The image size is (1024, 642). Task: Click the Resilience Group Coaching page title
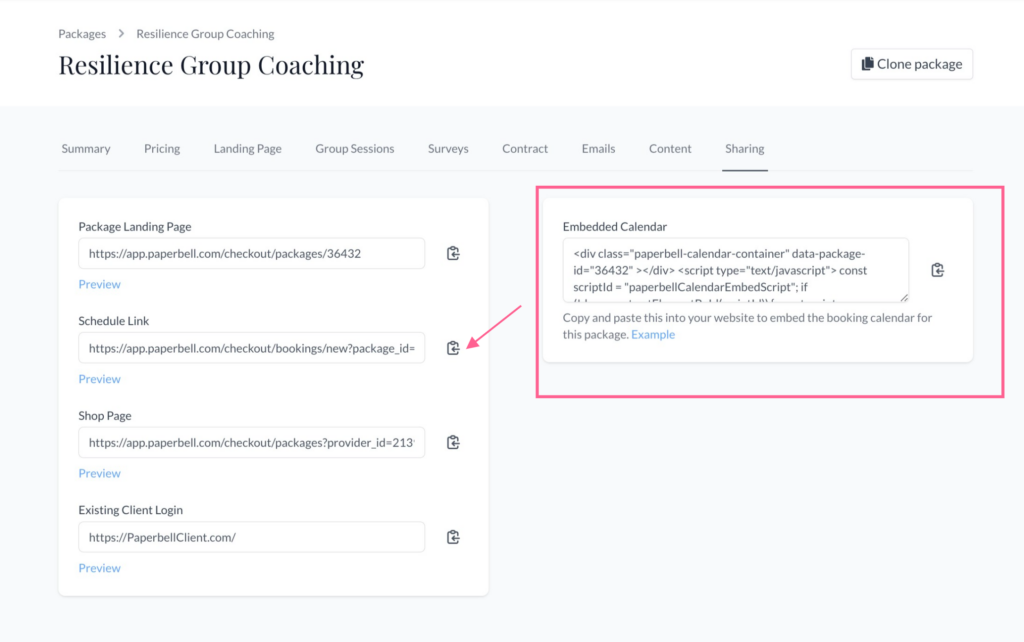pos(211,65)
